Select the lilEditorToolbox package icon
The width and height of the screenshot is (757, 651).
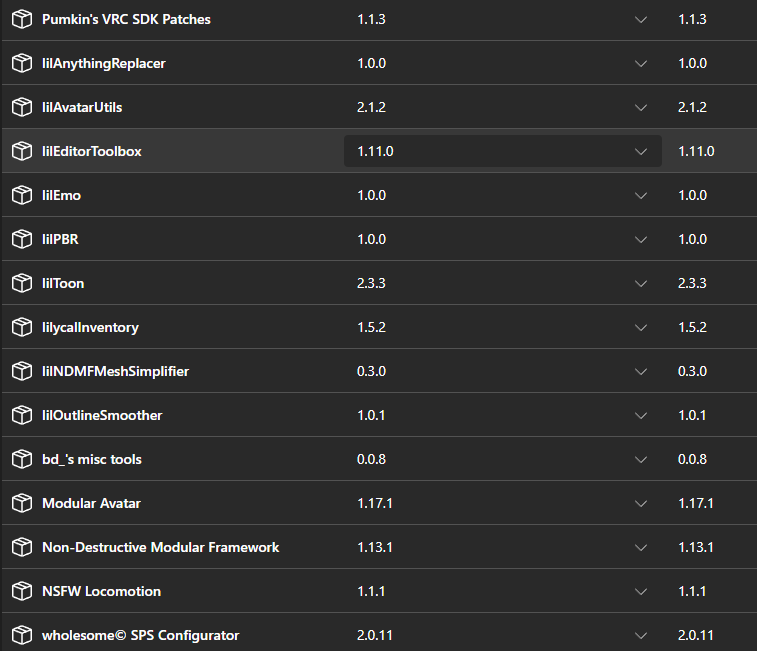point(22,151)
